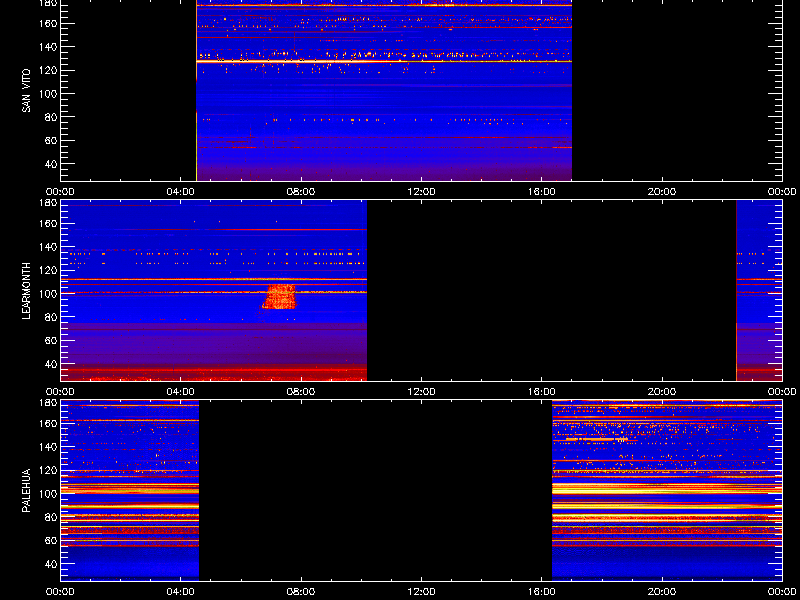The image size is (800, 600).
Task: Click the 80 frequency tick label on San Vito axis
Action: point(52,117)
